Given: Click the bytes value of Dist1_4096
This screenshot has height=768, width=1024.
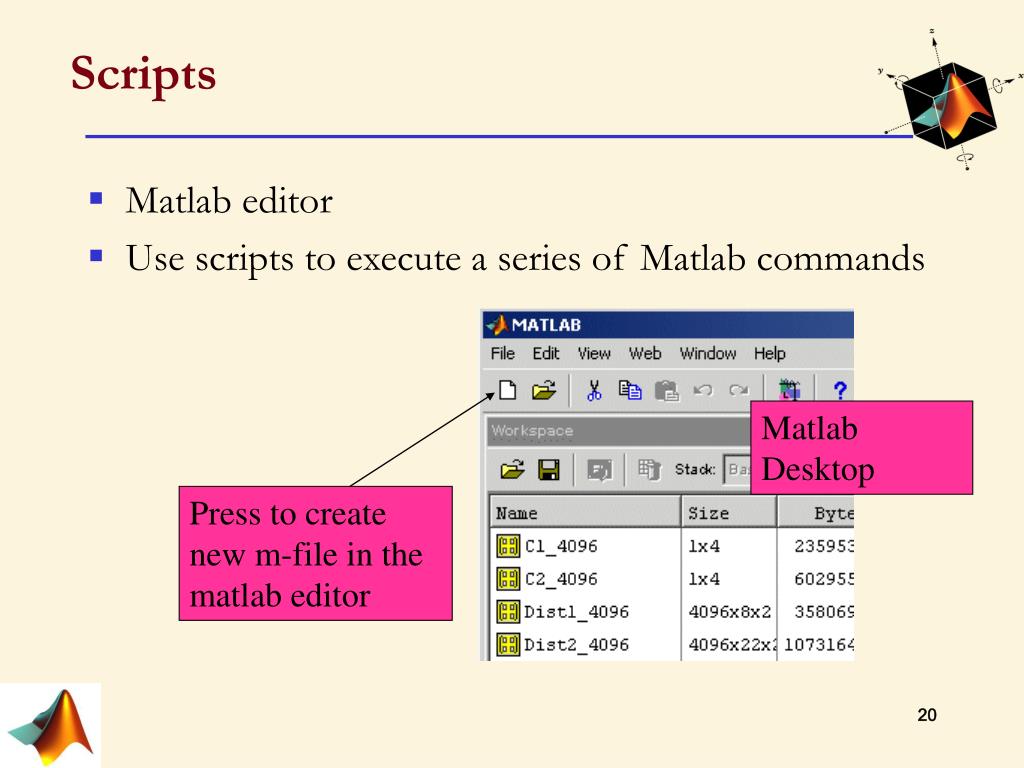Looking at the screenshot, I should tap(824, 611).
